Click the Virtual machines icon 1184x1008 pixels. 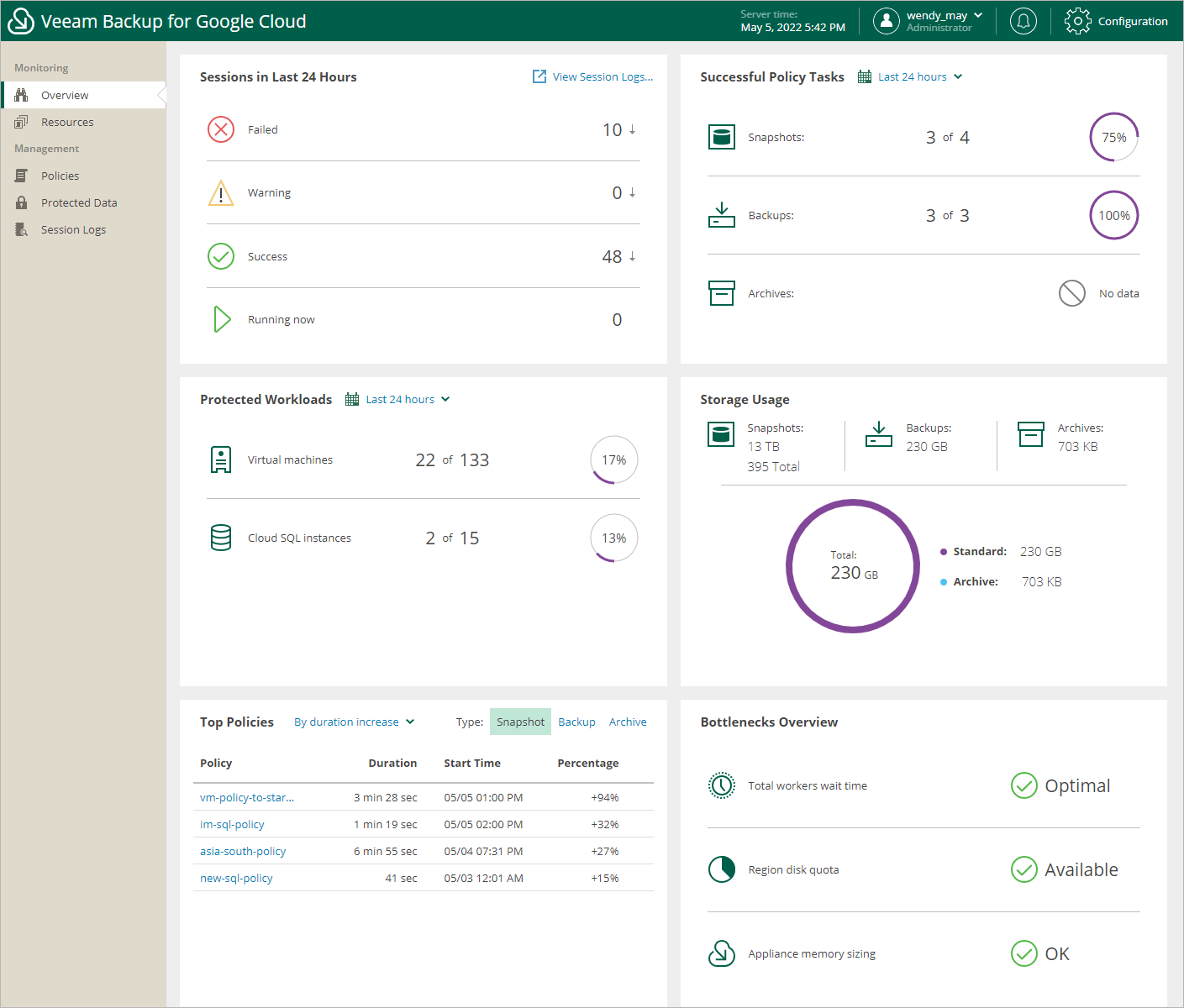pyautogui.click(x=221, y=459)
